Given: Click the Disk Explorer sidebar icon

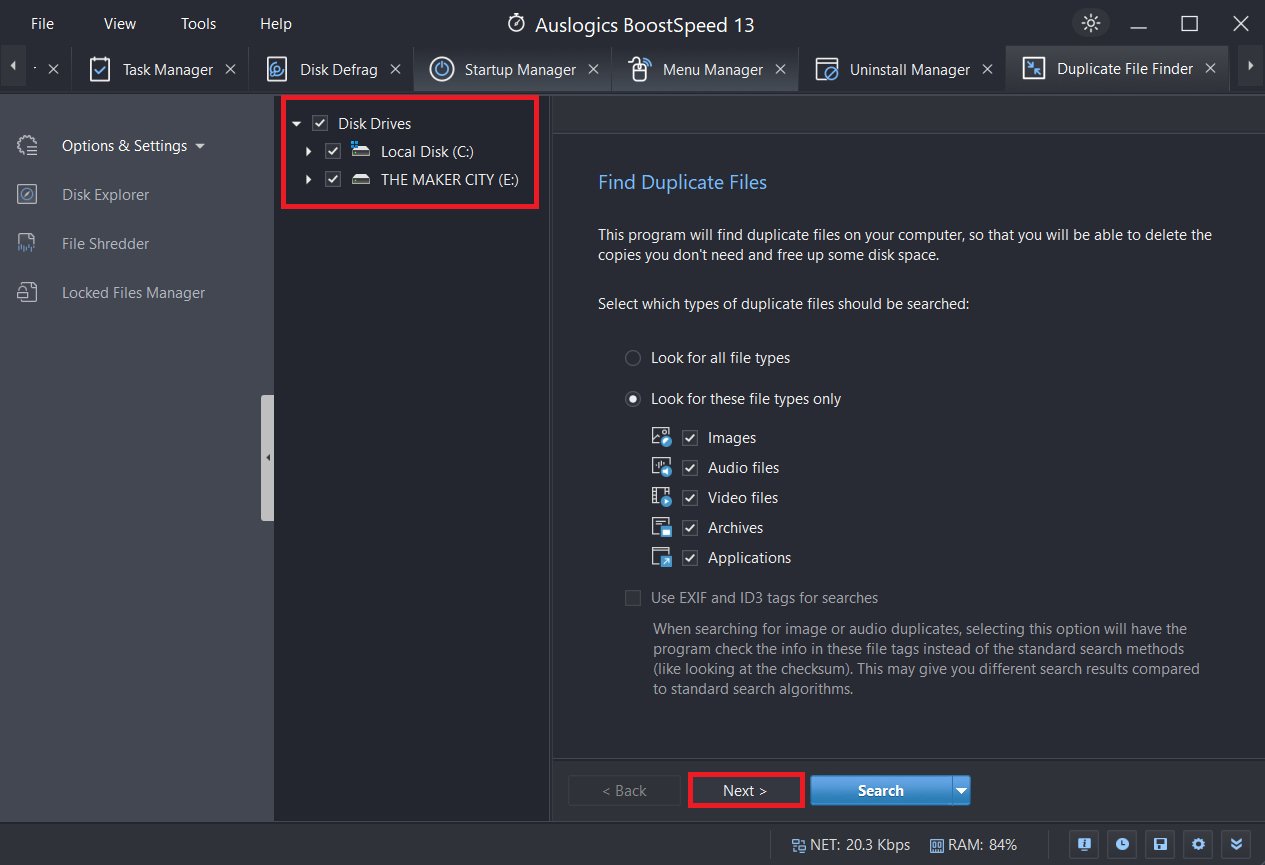Looking at the screenshot, I should point(28,195).
